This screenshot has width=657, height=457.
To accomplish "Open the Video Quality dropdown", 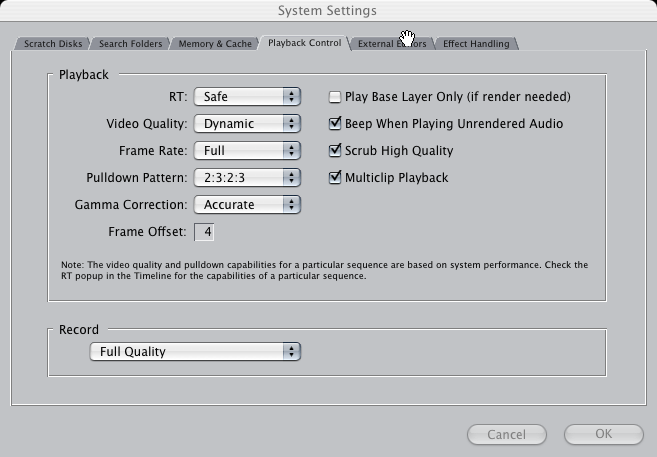I will 247,124.
